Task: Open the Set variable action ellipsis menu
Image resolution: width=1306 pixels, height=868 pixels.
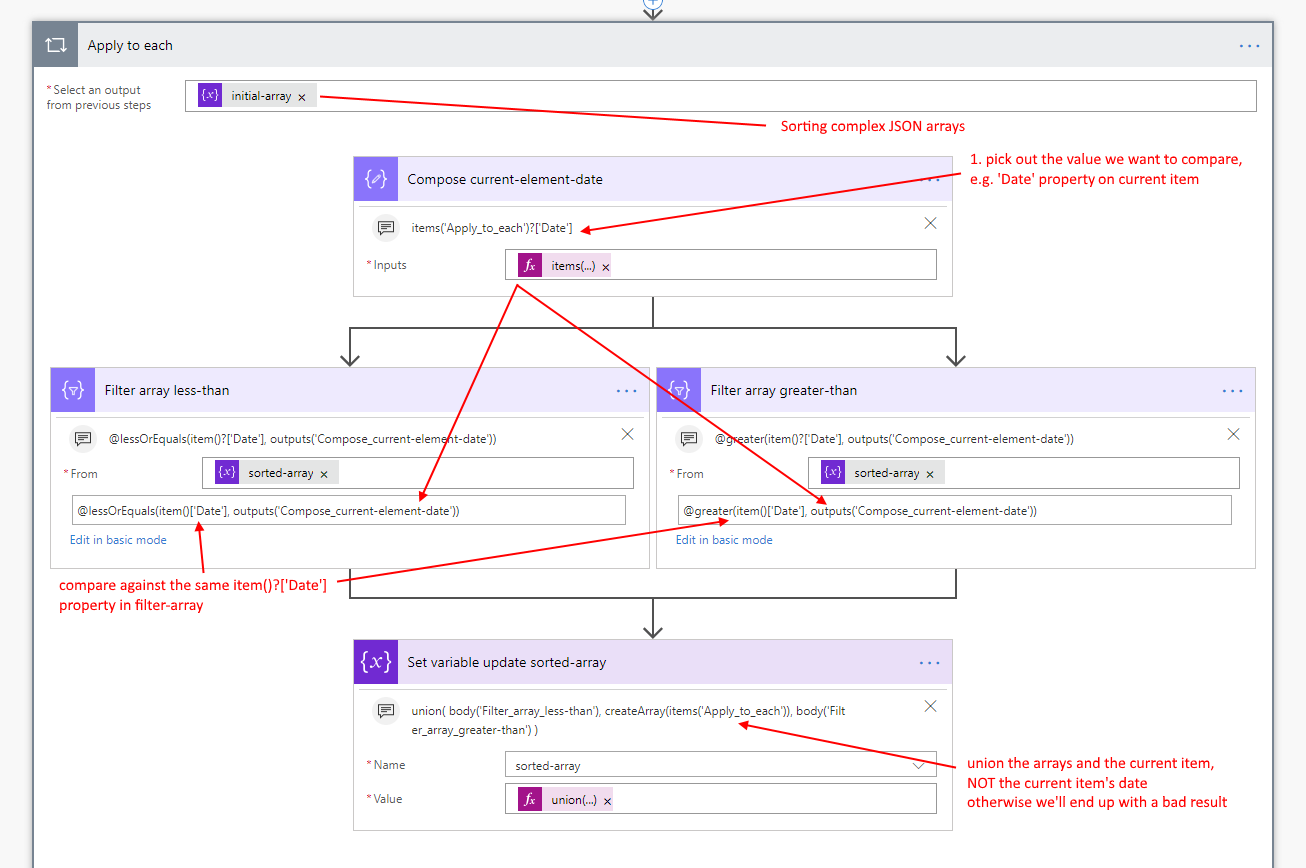Action: click(x=930, y=663)
